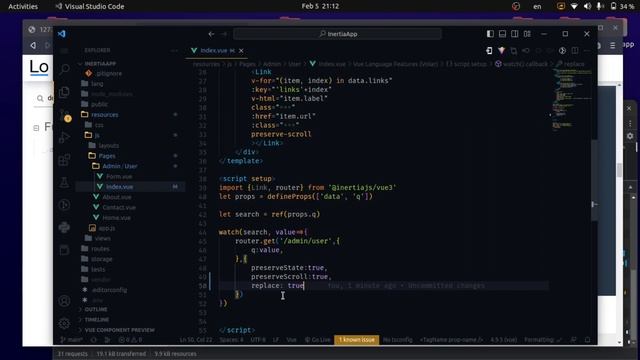Open Customize Layout icon in title bar
This screenshot has height=360, width=640.
point(527,34)
